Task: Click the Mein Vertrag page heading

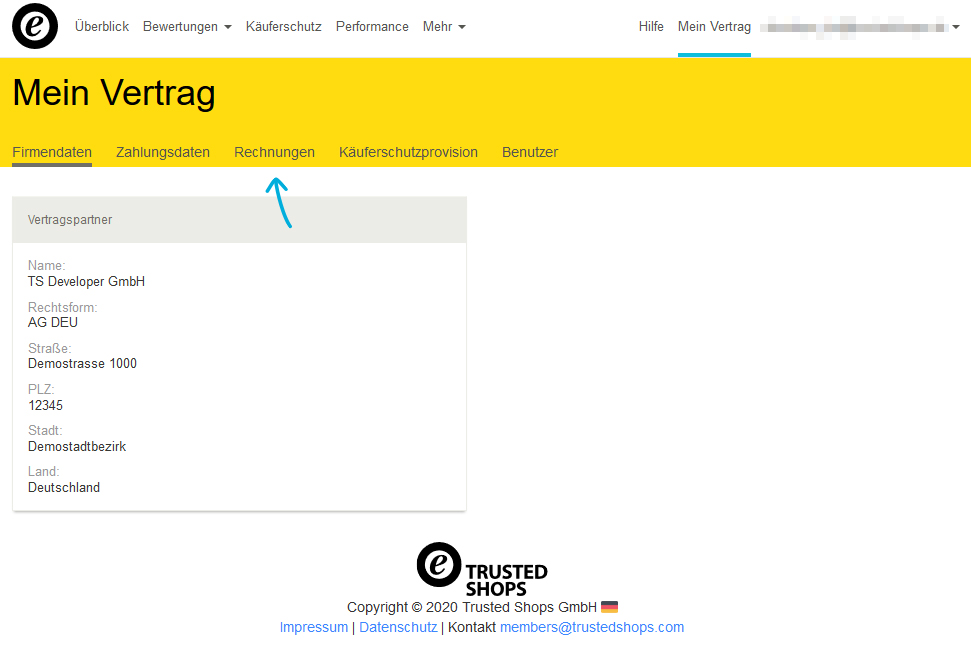Action: [114, 93]
